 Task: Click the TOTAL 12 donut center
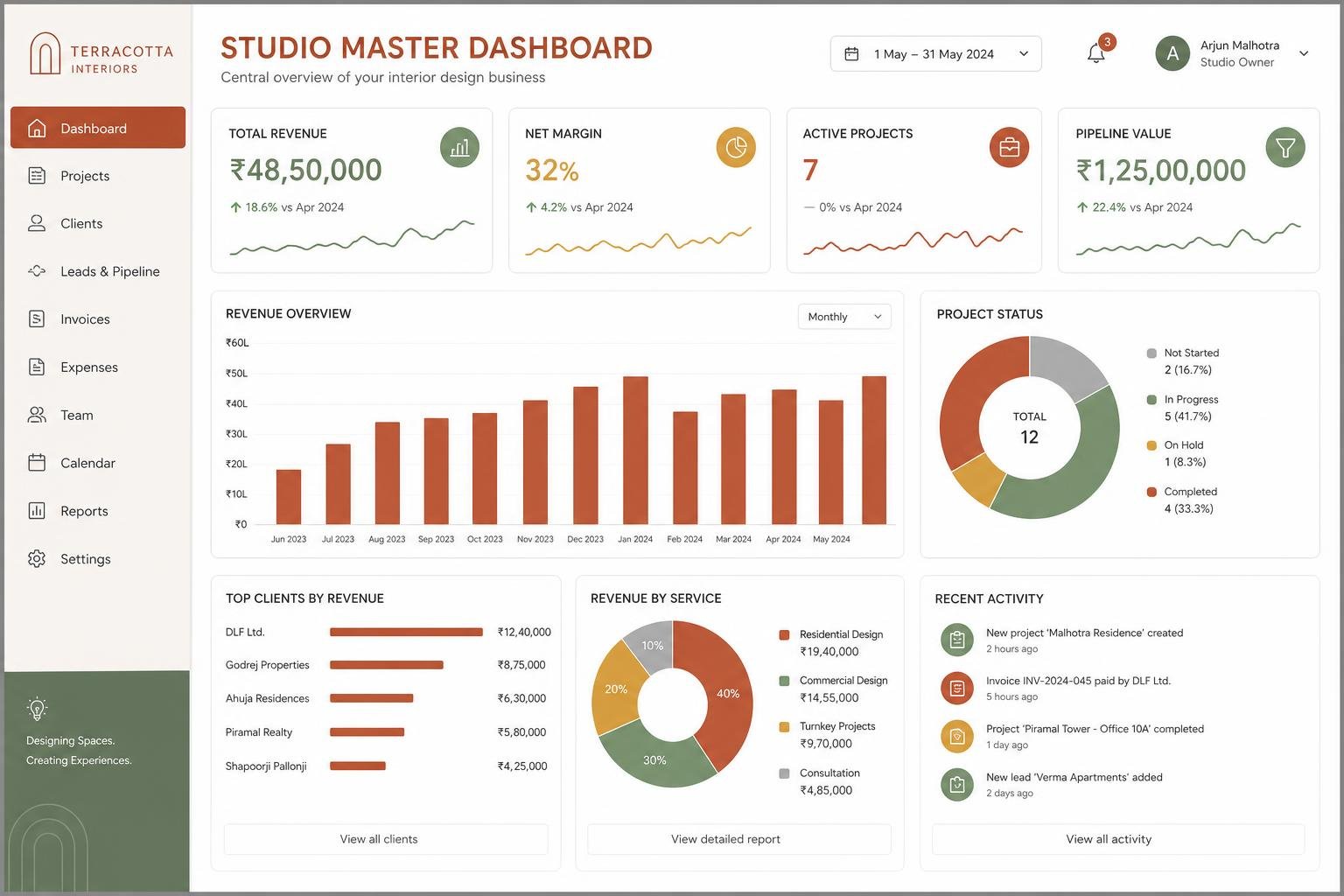tap(1029, 428)
